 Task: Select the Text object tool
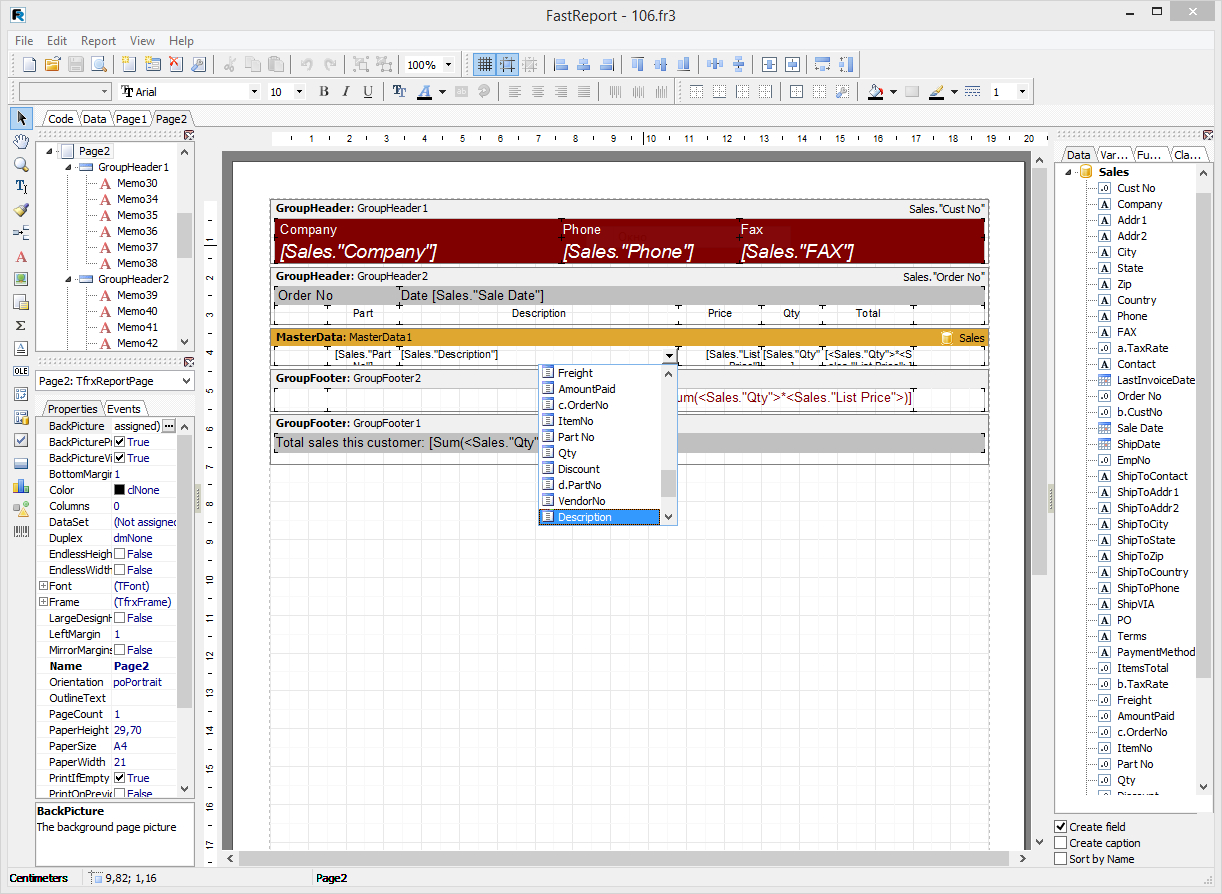point(21,186)
